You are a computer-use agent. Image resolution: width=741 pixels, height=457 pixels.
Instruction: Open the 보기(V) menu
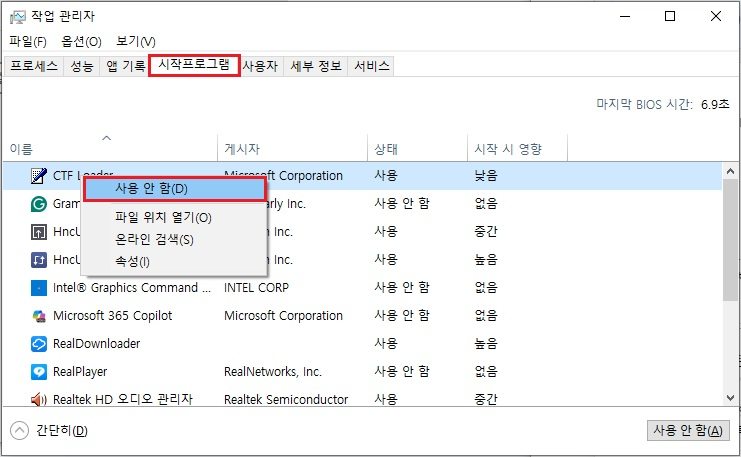point(136,42)
